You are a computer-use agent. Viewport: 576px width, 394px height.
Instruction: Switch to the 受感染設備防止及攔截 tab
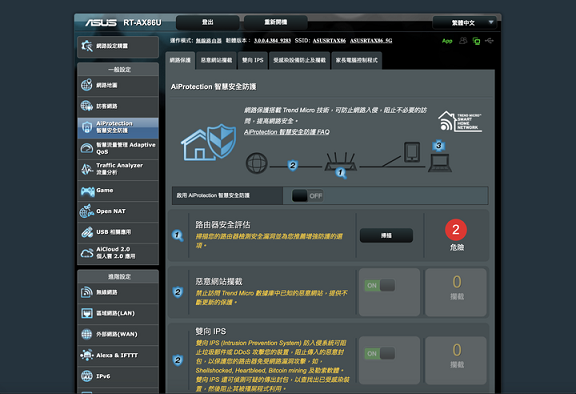(299, 60)
